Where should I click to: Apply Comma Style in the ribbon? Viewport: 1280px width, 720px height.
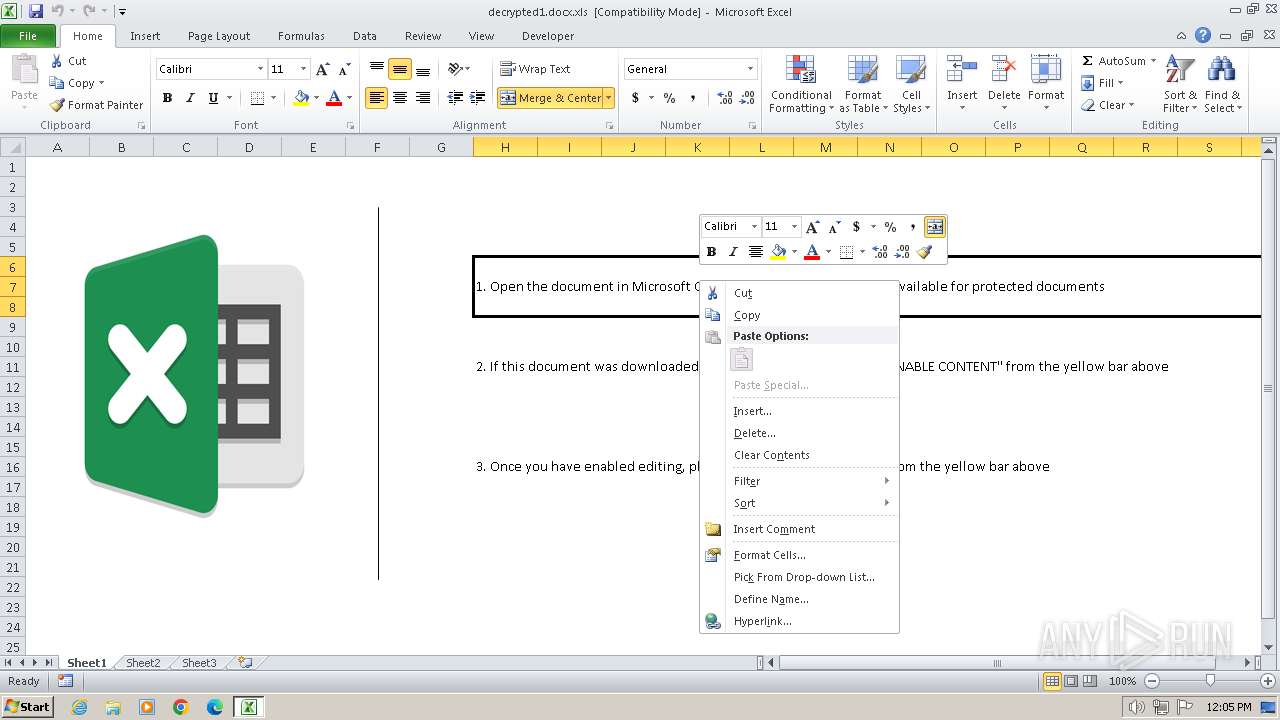(693, 98)
